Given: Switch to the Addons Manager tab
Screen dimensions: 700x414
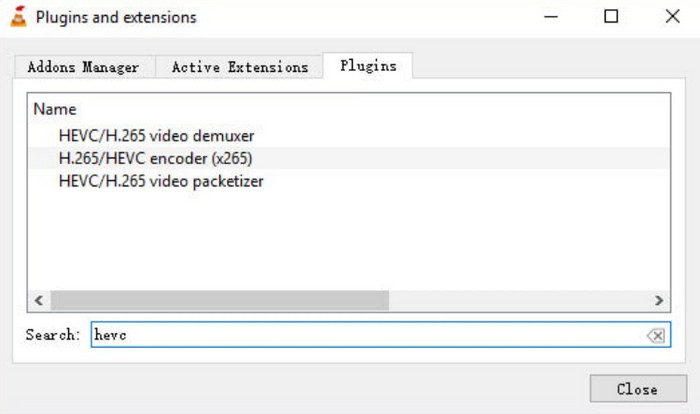Looking at the screenshot, I should click(83, 67).
